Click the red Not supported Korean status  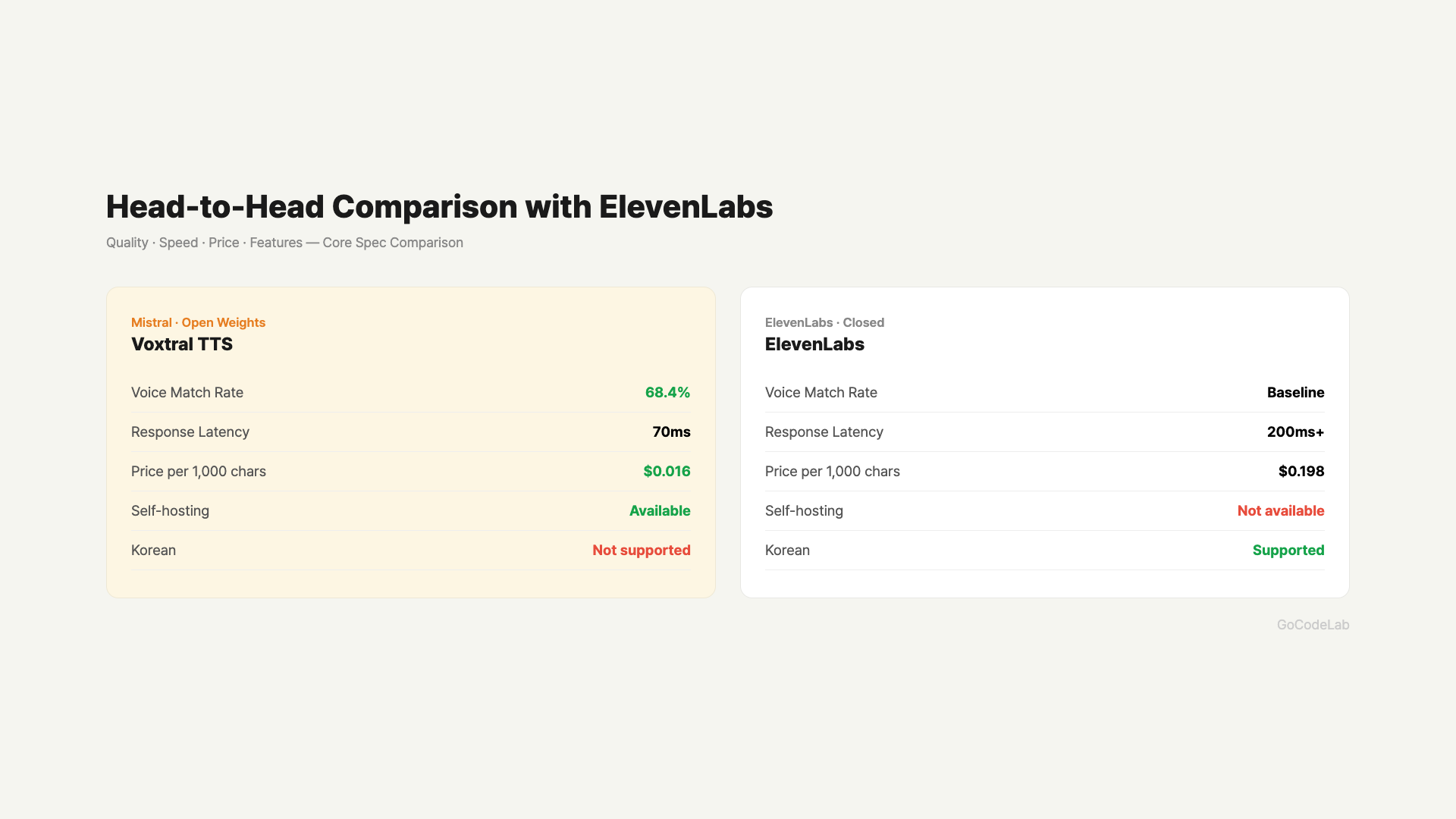tap(641, 551)
